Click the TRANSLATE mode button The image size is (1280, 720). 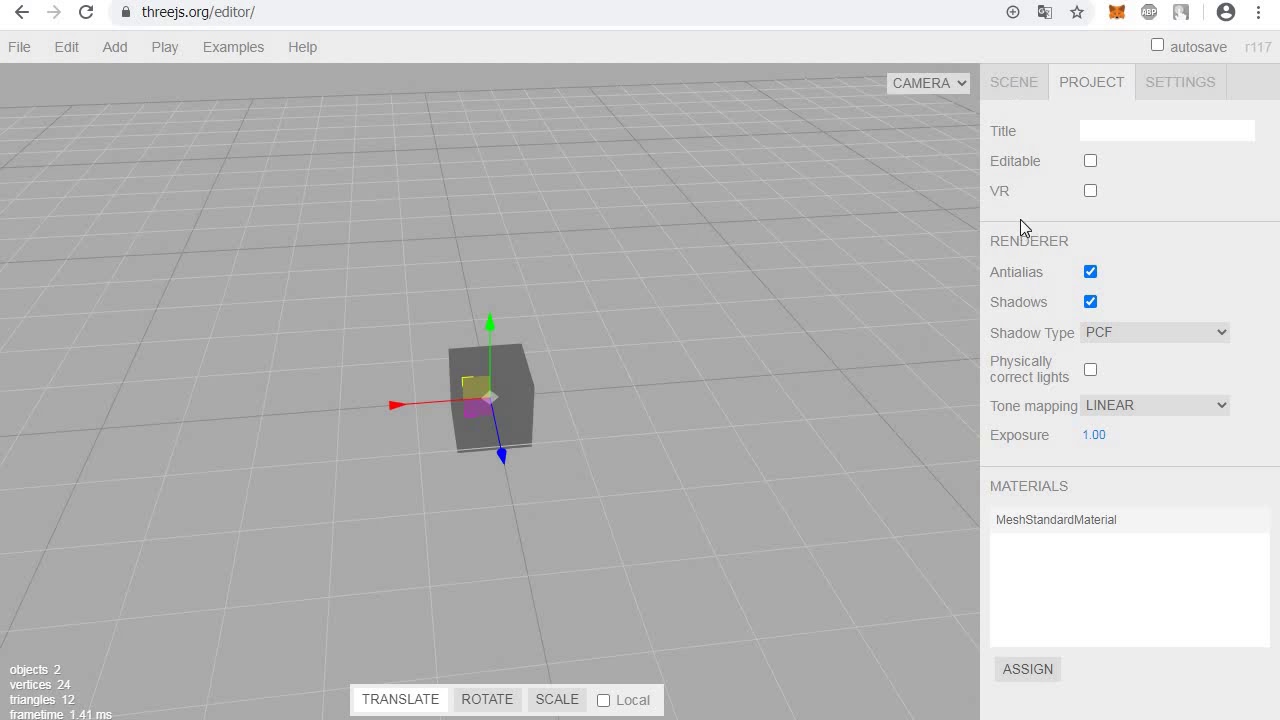pyautogui.click(x=400, y=699)
